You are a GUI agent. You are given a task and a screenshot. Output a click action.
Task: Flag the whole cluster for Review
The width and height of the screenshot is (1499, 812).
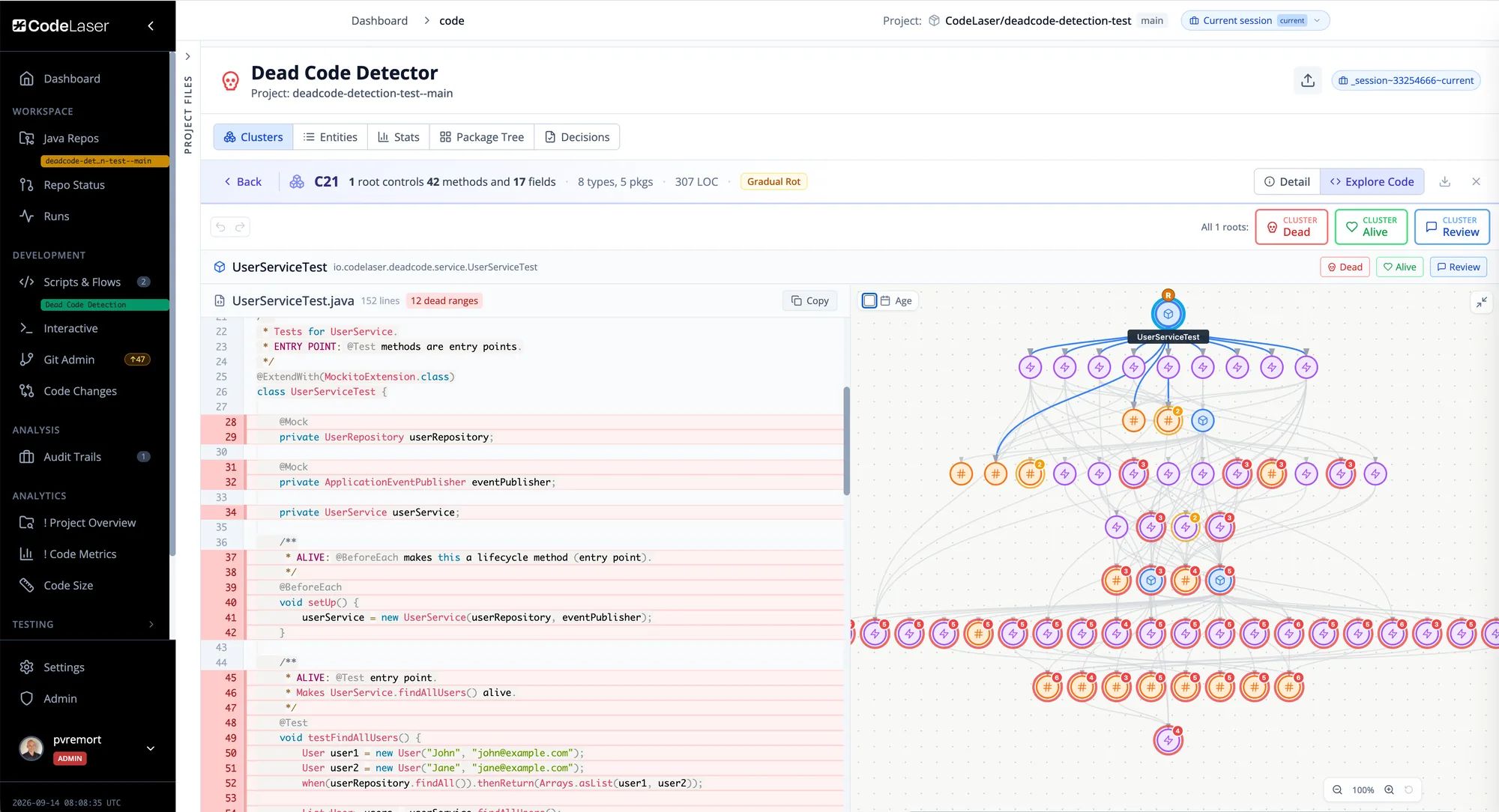[x=1452, y=227]
